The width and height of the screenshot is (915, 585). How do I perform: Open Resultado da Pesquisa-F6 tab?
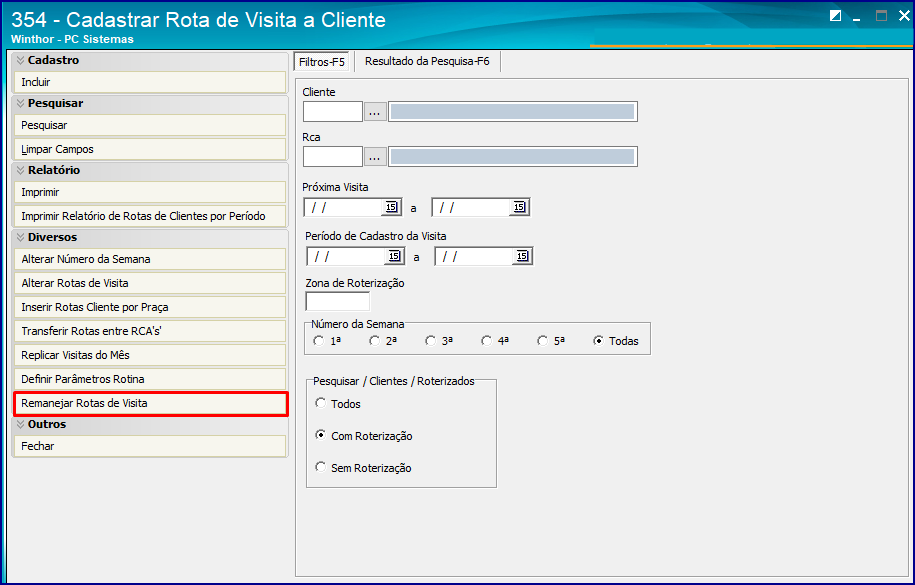pos(427,61)
